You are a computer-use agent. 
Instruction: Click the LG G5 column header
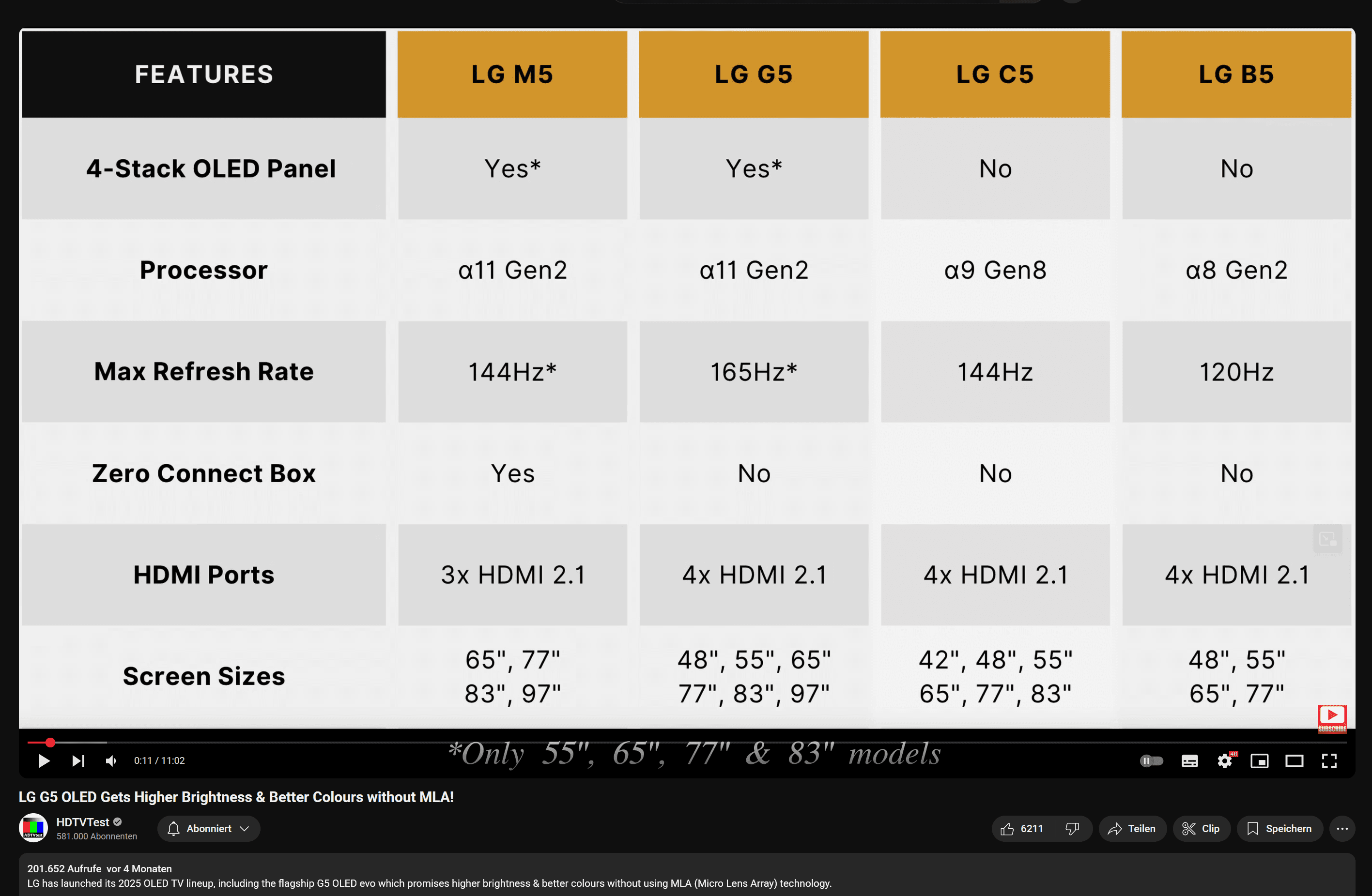tap(754, 74)
